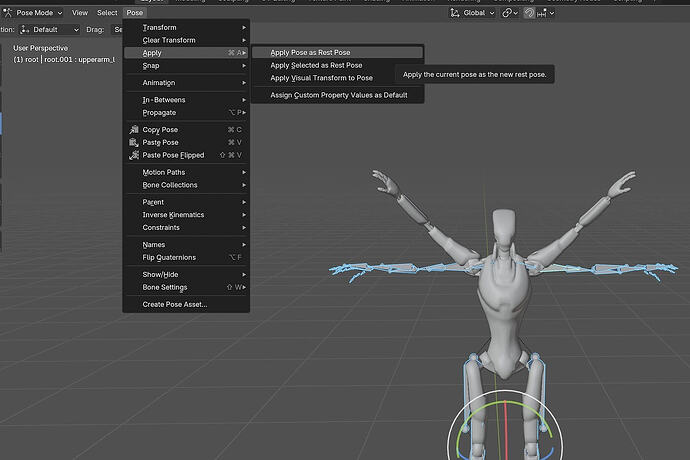This screenshot has width=690, height=460.
Task: Click Flip Quaternions menu entry
Action: click(x=169, y=258)
